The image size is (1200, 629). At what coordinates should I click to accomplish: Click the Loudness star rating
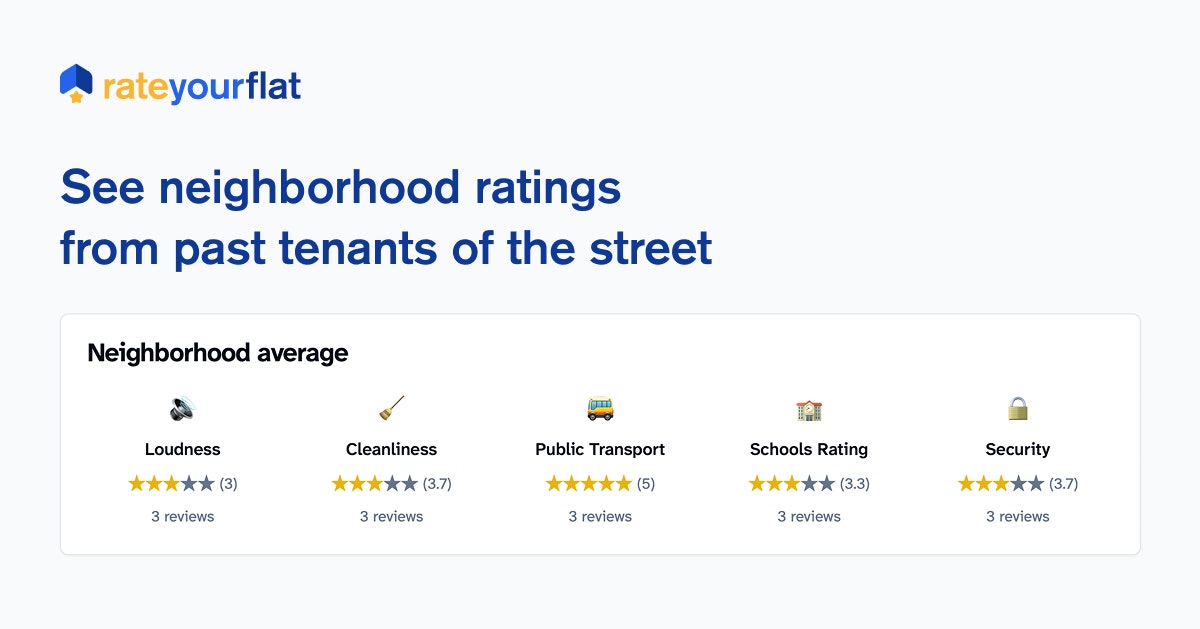[172, 484]
